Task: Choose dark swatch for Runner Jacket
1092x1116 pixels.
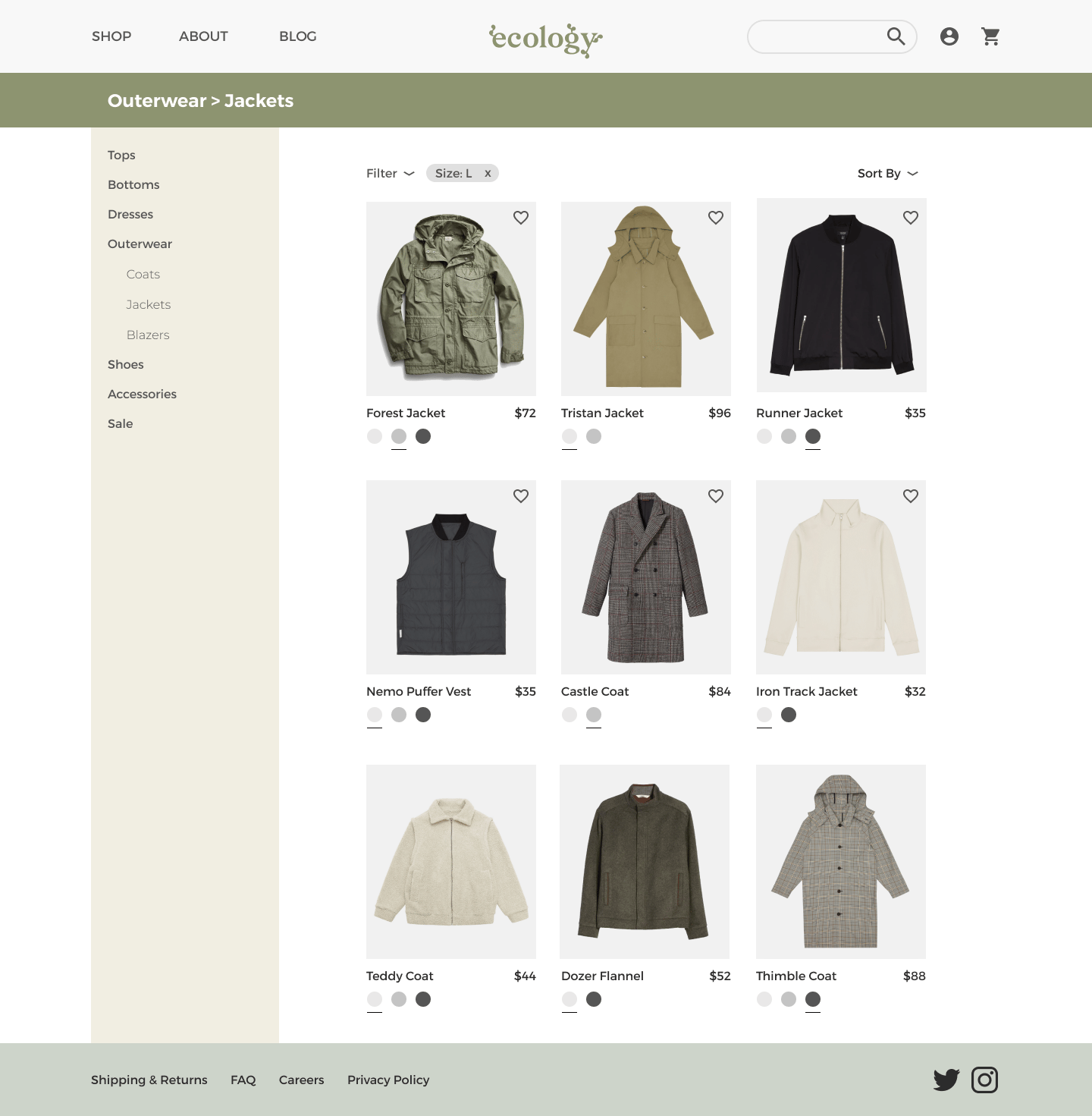Action: point(813,436)
